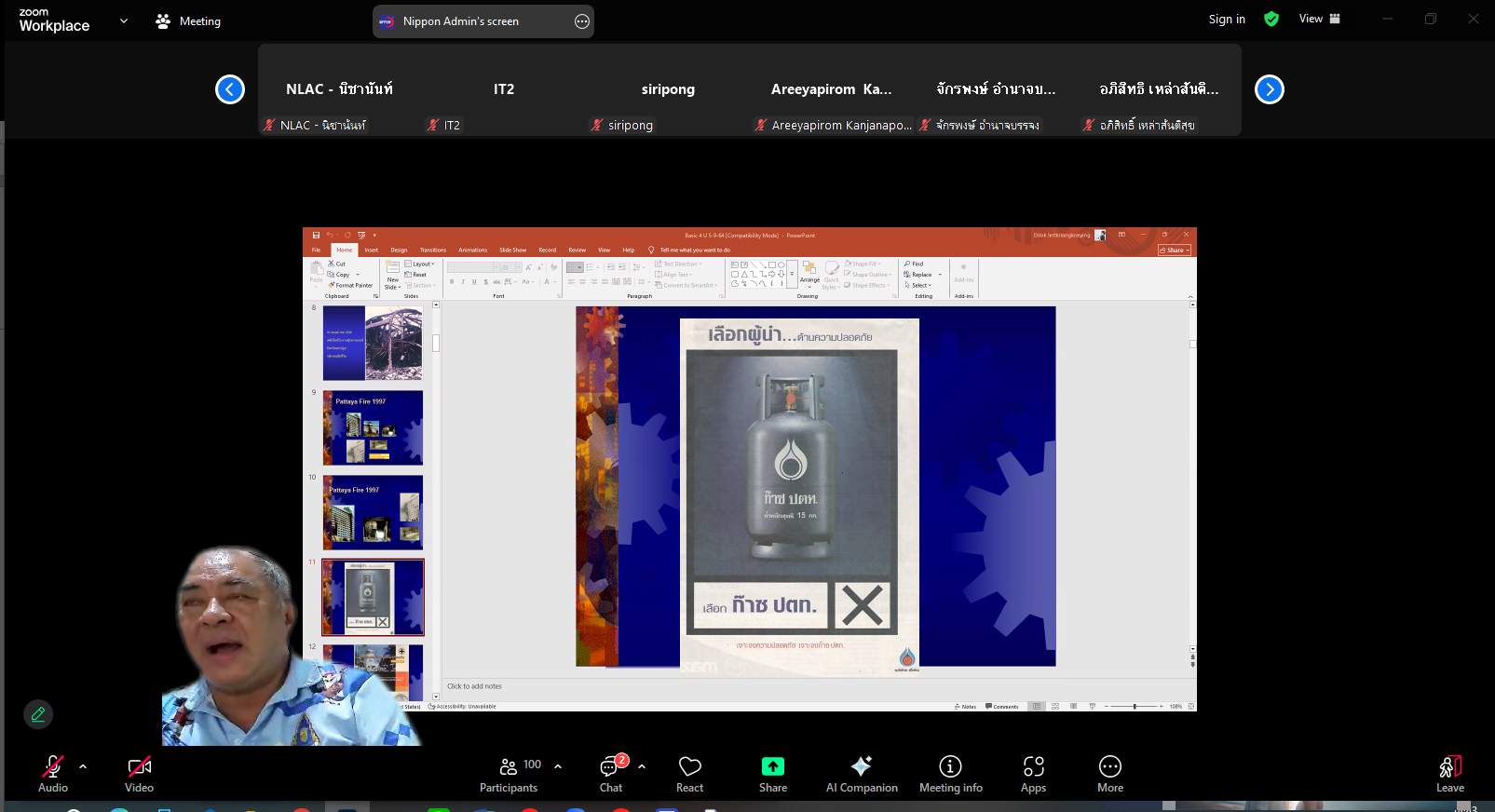Switch to the PowerPoint Insert tab
The width and height of the screenshot is (1495, 812).
tap(372, 250)
